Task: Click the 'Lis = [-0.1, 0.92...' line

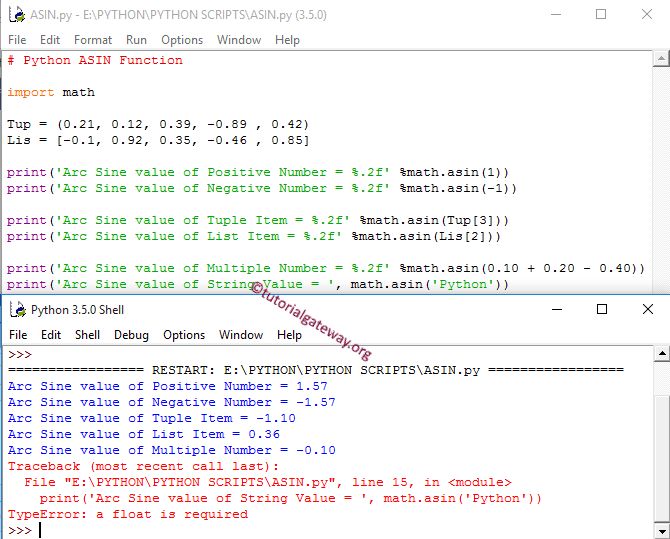Action: pos(158,140)
